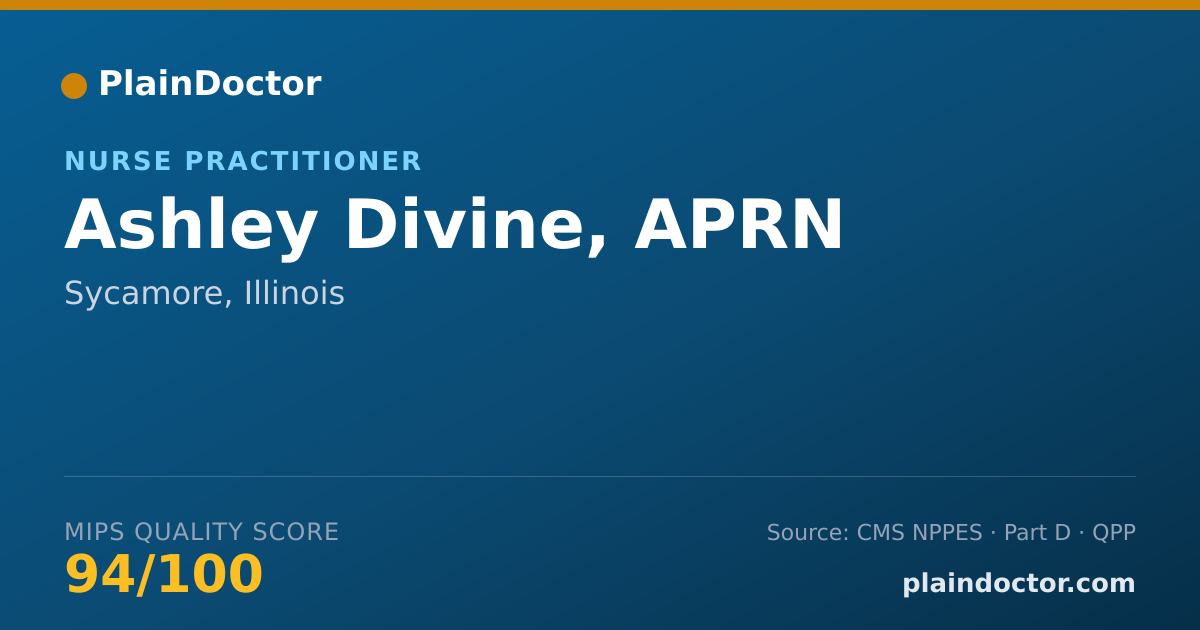Click the Source: CMS NPPES citation text
1200x630 pixels.
tap(951, 533)
